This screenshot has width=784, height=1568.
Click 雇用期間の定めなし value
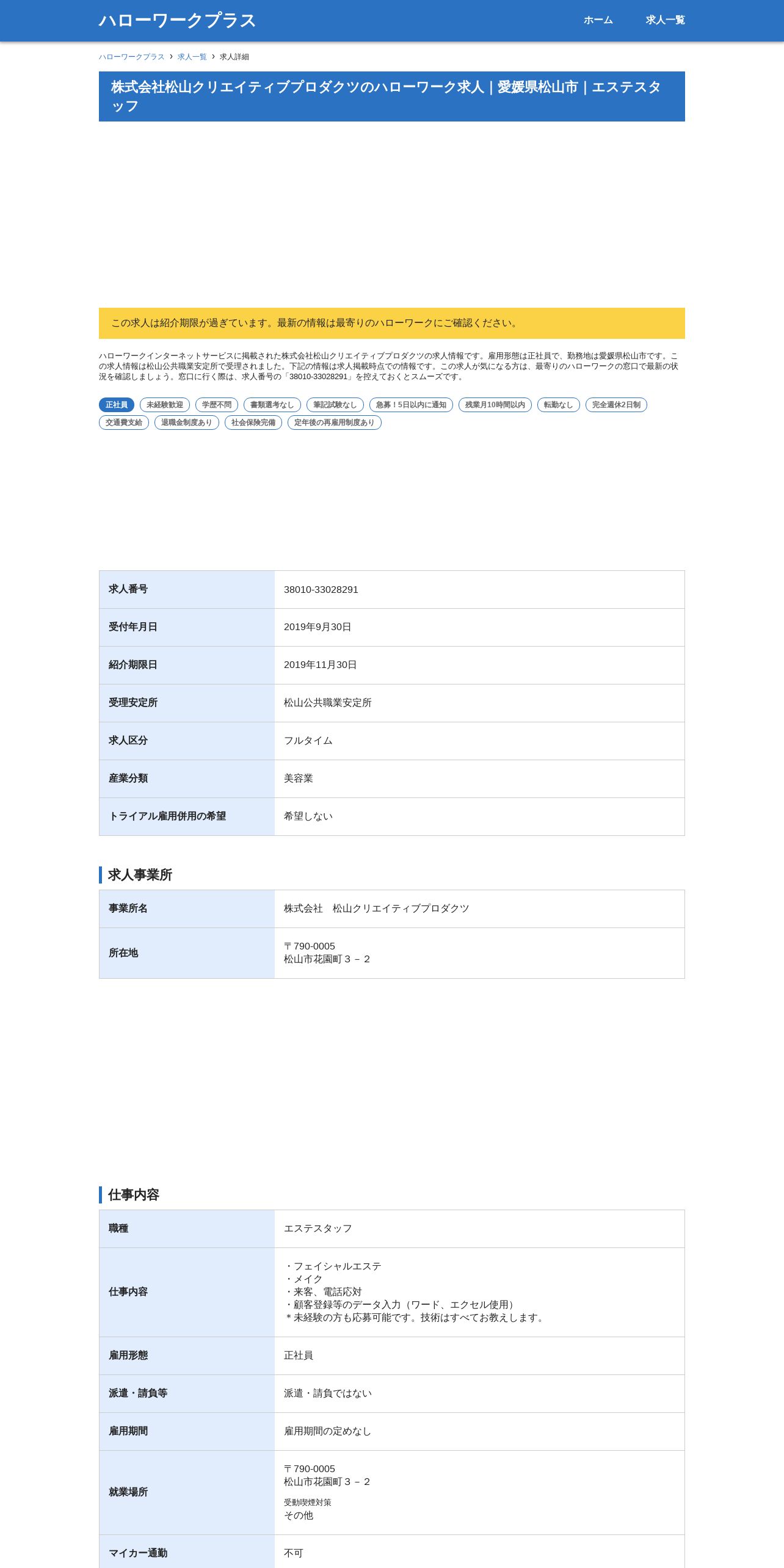coord(328,1431)
